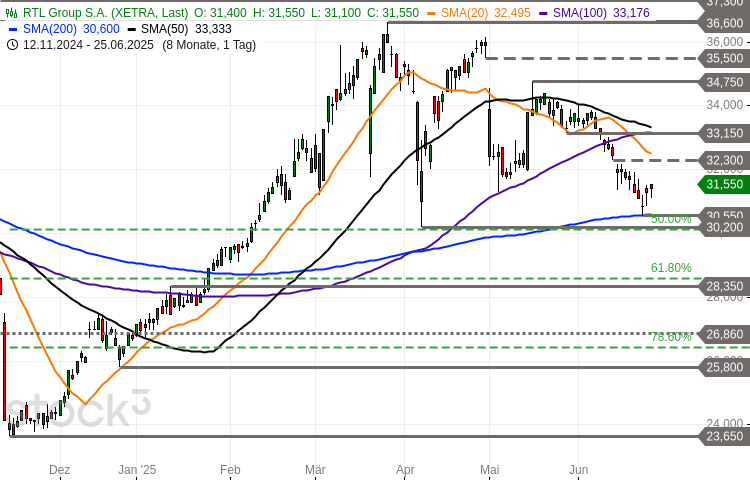The width and height of the screenshot is (750, 480).
Task: Select the 36,600 resistance price tag
Action: tap(724, 23)
